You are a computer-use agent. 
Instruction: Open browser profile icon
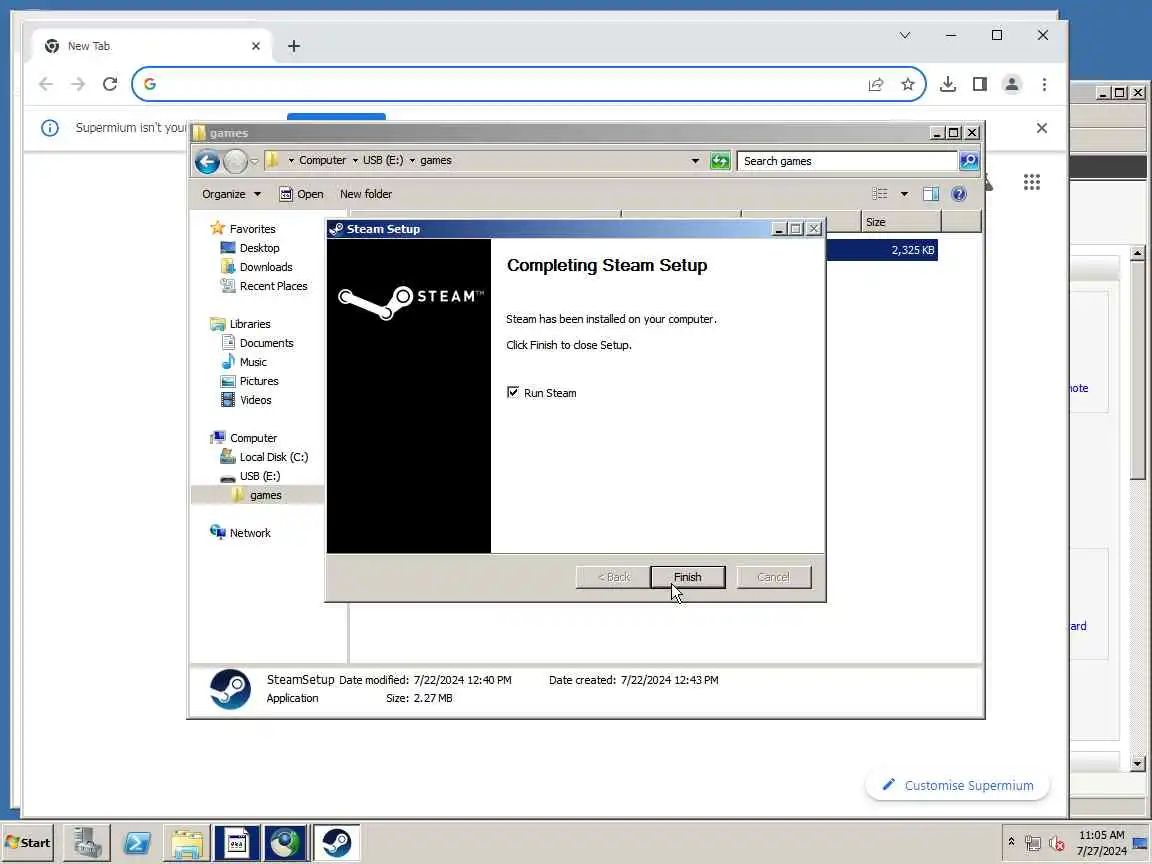pos(1012,84)
